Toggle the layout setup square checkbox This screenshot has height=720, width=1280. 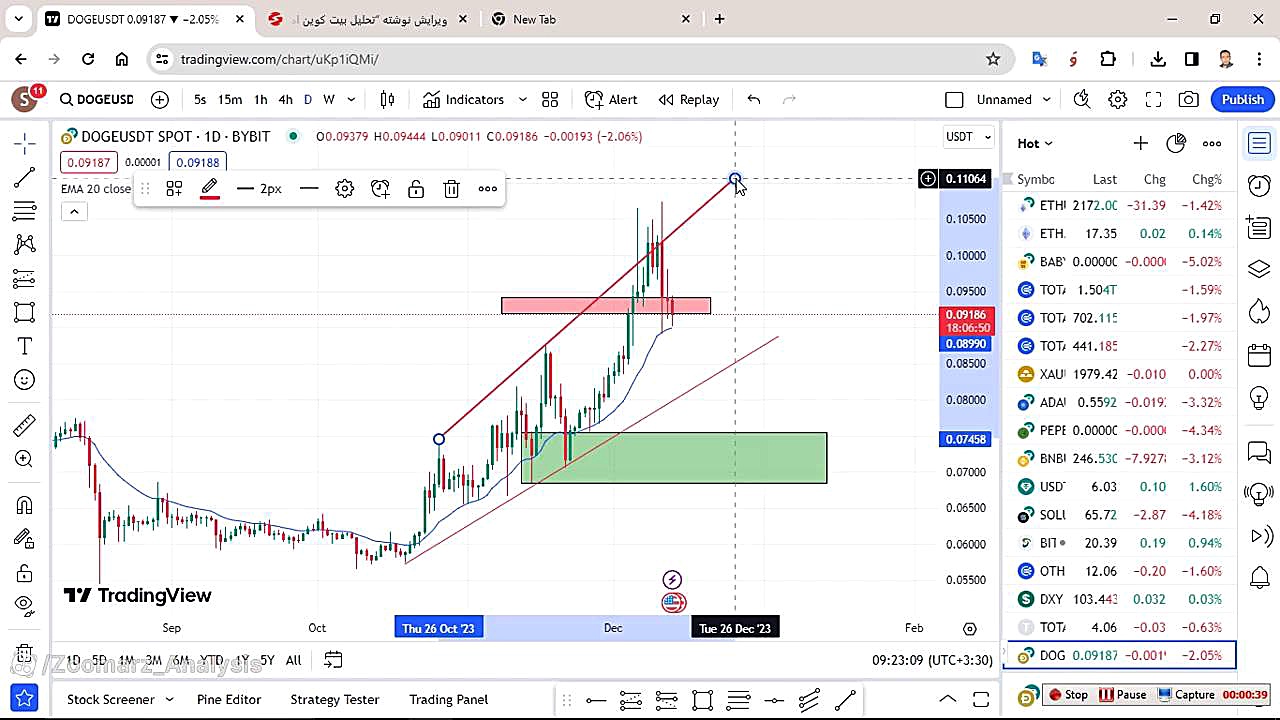954,99
